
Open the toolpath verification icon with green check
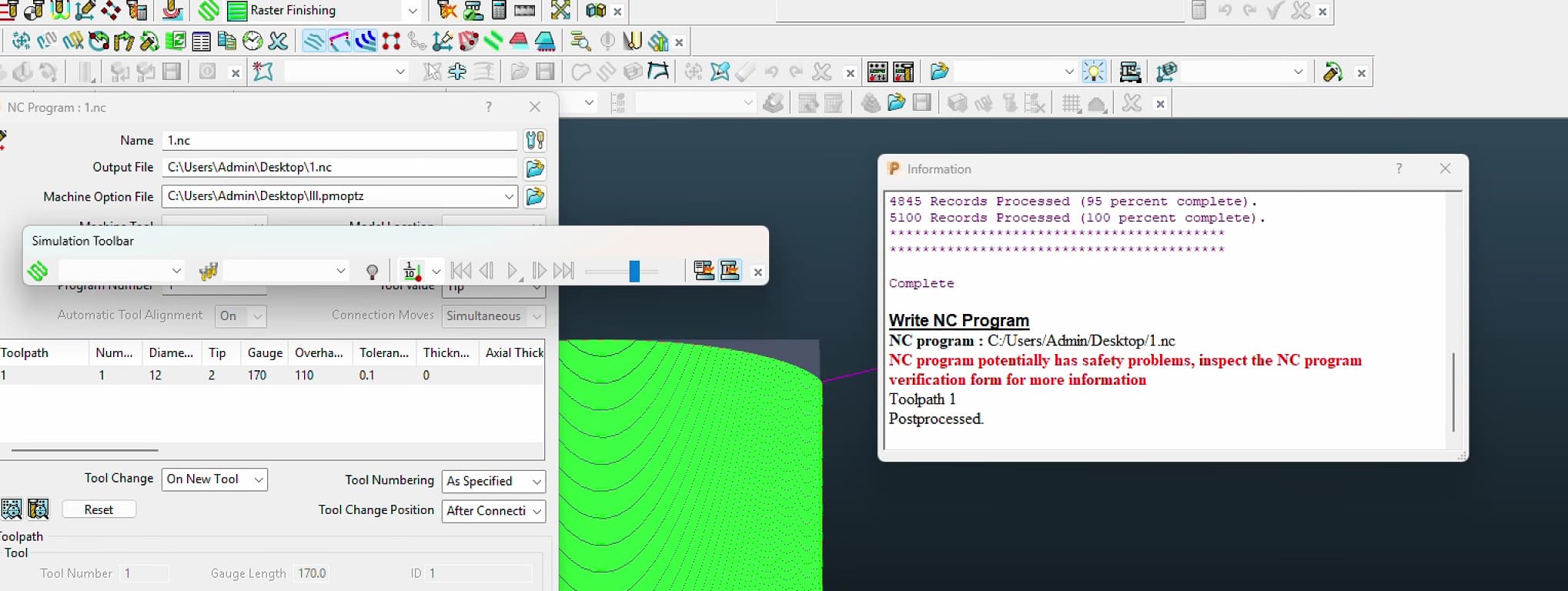(473, 11)
